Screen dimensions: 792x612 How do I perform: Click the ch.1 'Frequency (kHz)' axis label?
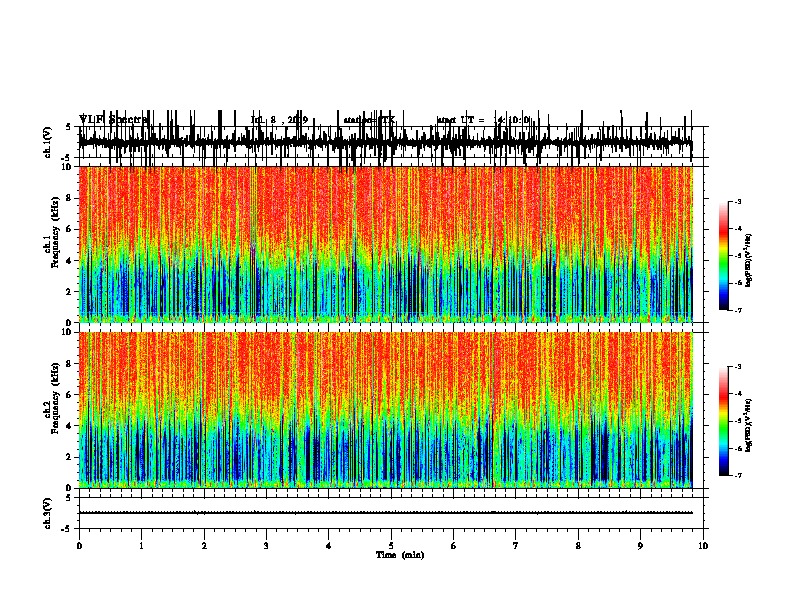tap(56, 232)
